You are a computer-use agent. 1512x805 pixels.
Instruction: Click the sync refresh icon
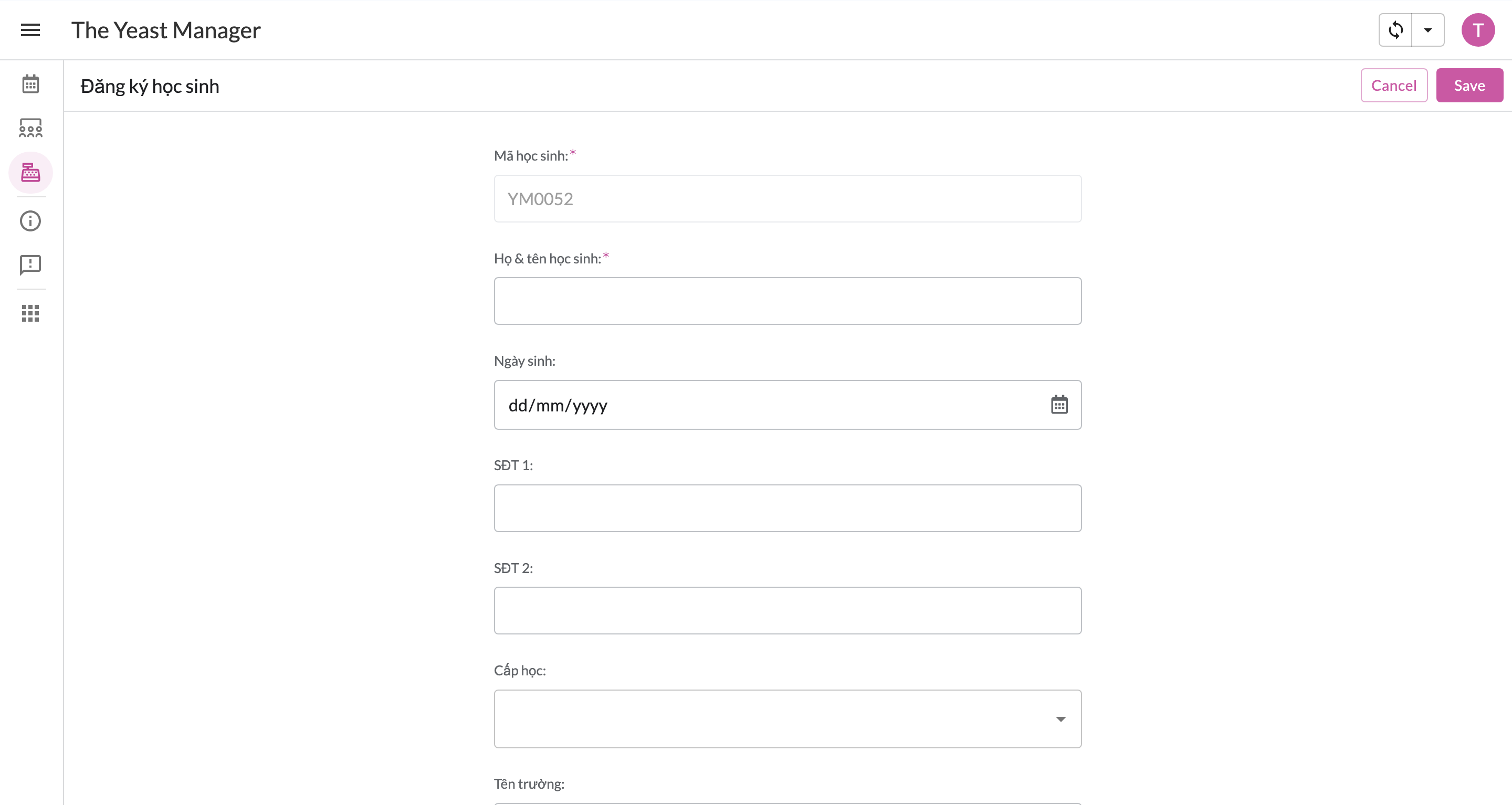pyautogui.click(x=1395, y=30)
